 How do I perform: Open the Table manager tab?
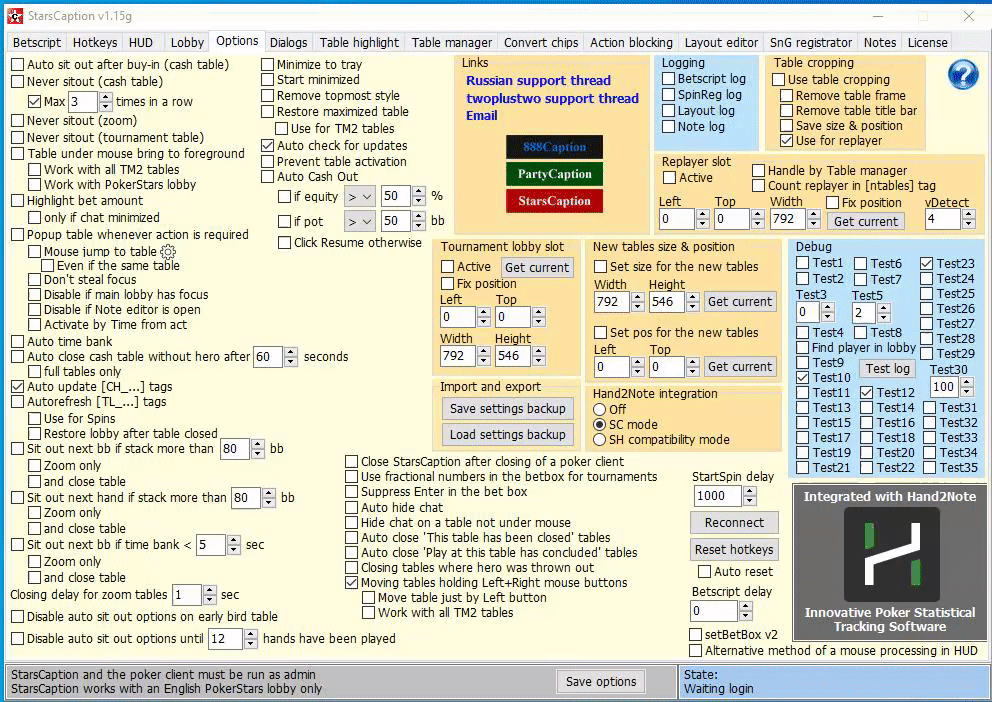pos(452,42)
